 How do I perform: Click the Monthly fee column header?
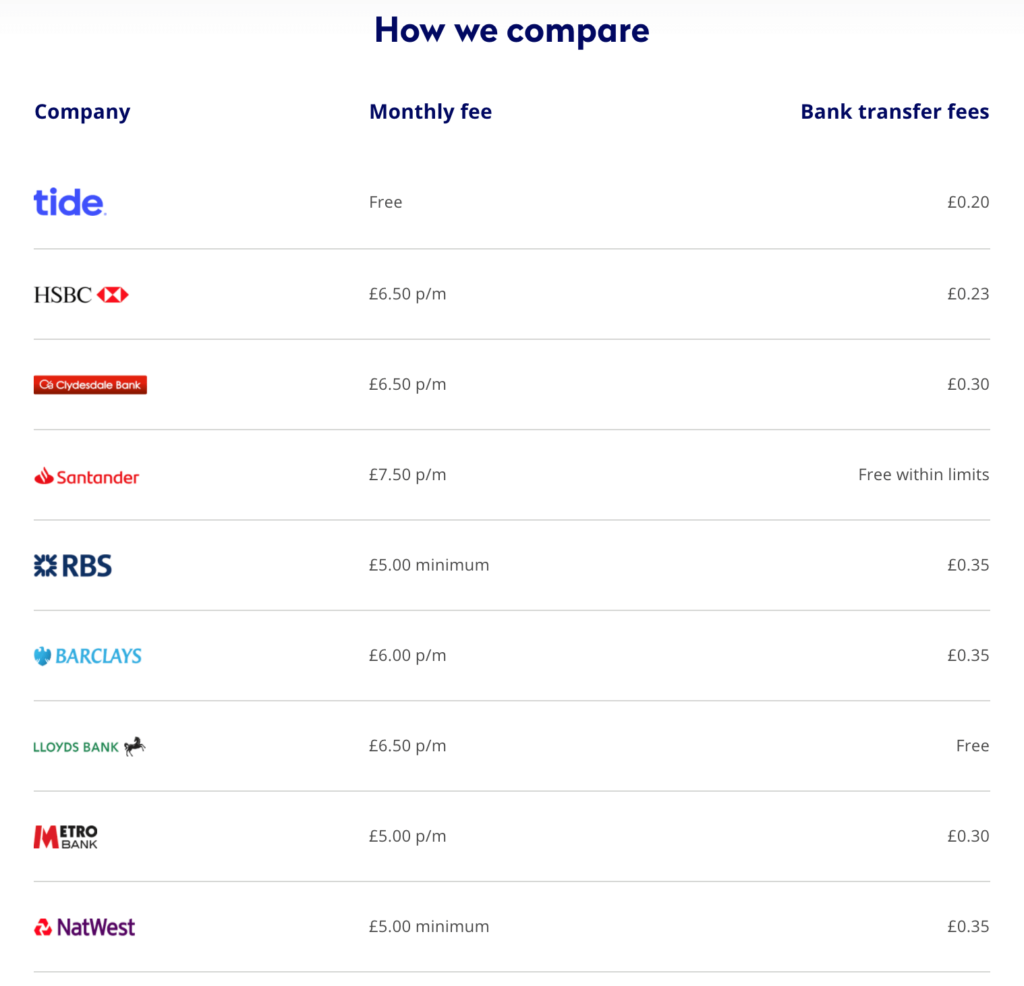[430, 112]
